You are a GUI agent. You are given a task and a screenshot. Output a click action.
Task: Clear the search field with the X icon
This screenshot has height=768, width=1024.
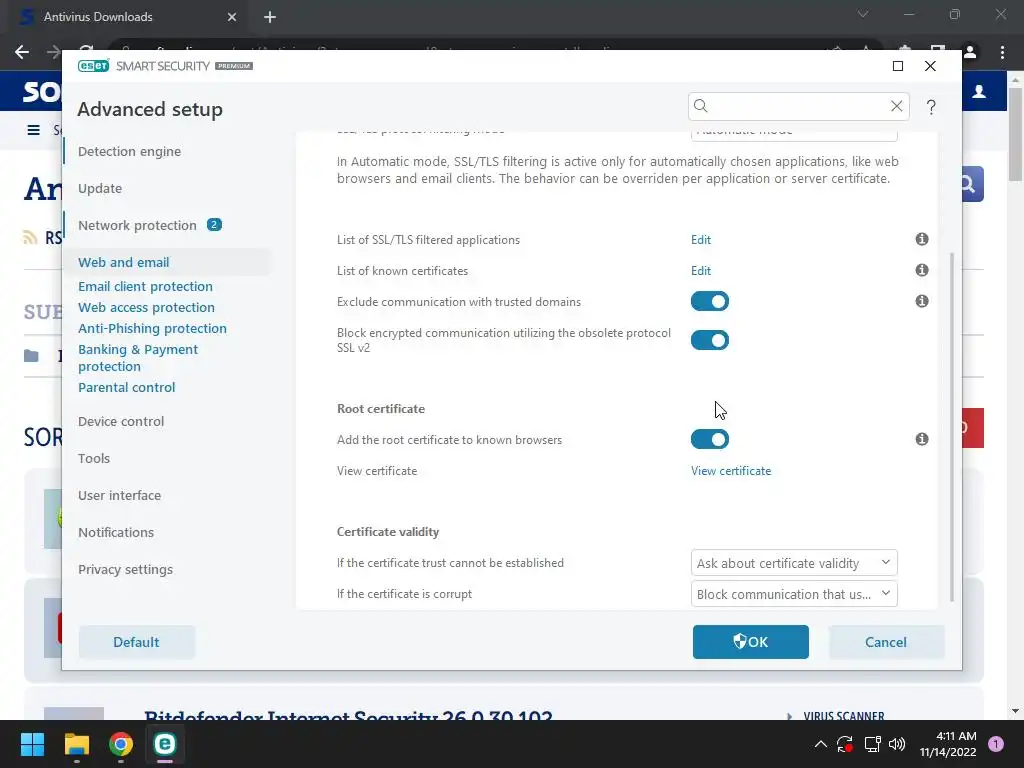[897, 106]
